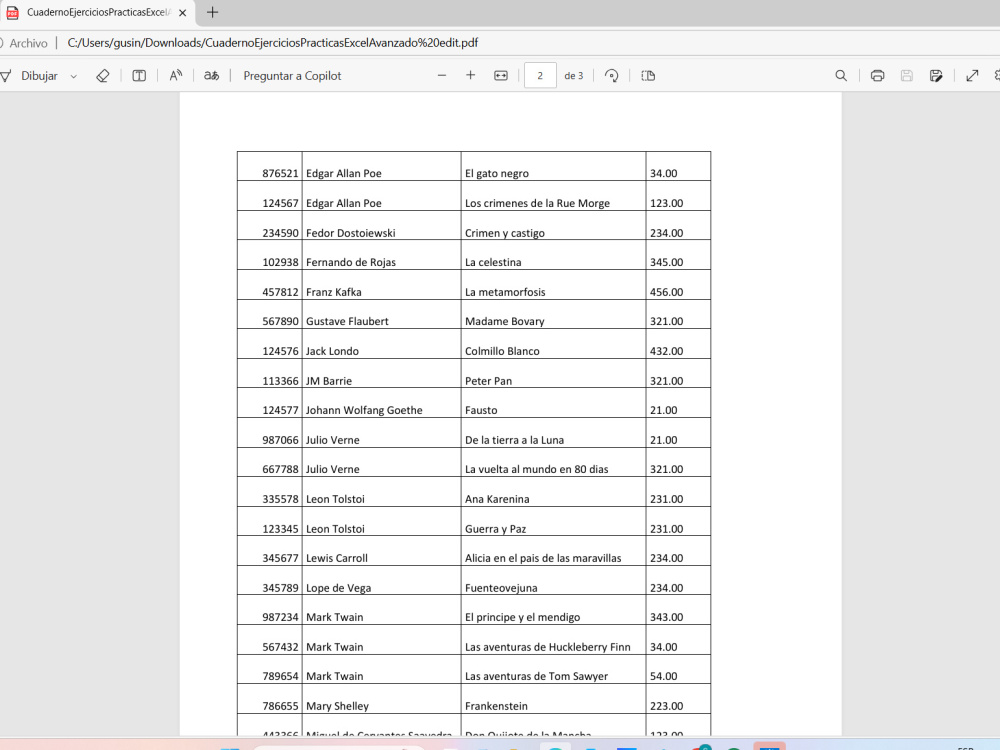This screenshot has width=1000, height=750.
Task: Click the Archivo site info label
Action: 28,43
